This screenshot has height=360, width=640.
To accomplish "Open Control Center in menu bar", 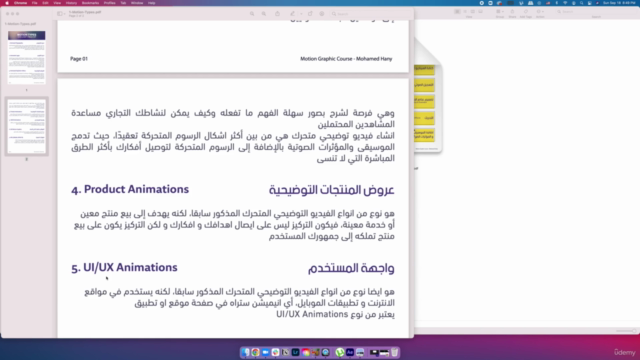I will [x=590, y=3].
